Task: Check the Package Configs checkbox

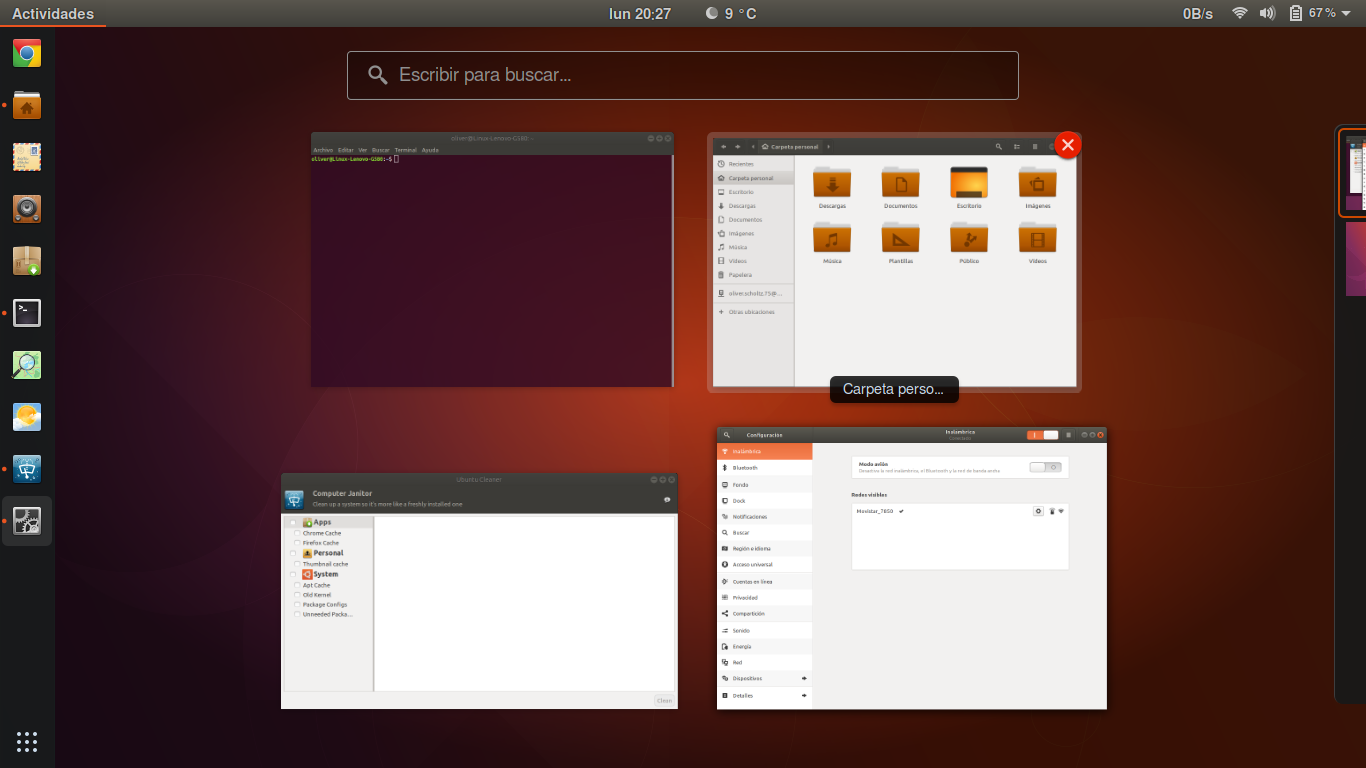Action: coord(297,605)
